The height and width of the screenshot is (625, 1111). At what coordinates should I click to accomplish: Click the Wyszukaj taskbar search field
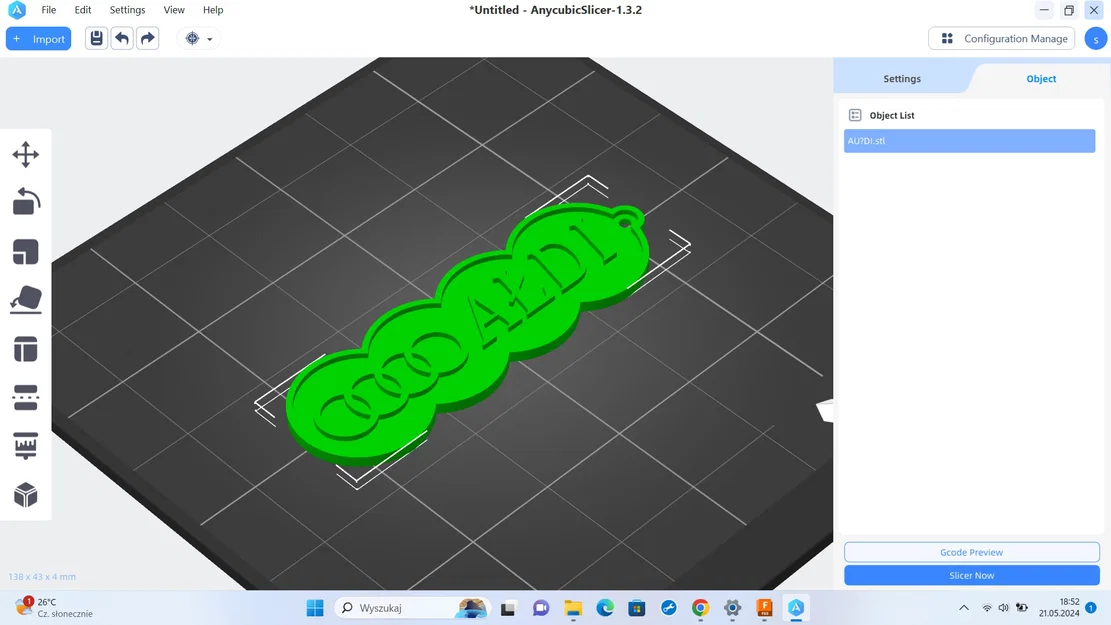pos(411,608)
